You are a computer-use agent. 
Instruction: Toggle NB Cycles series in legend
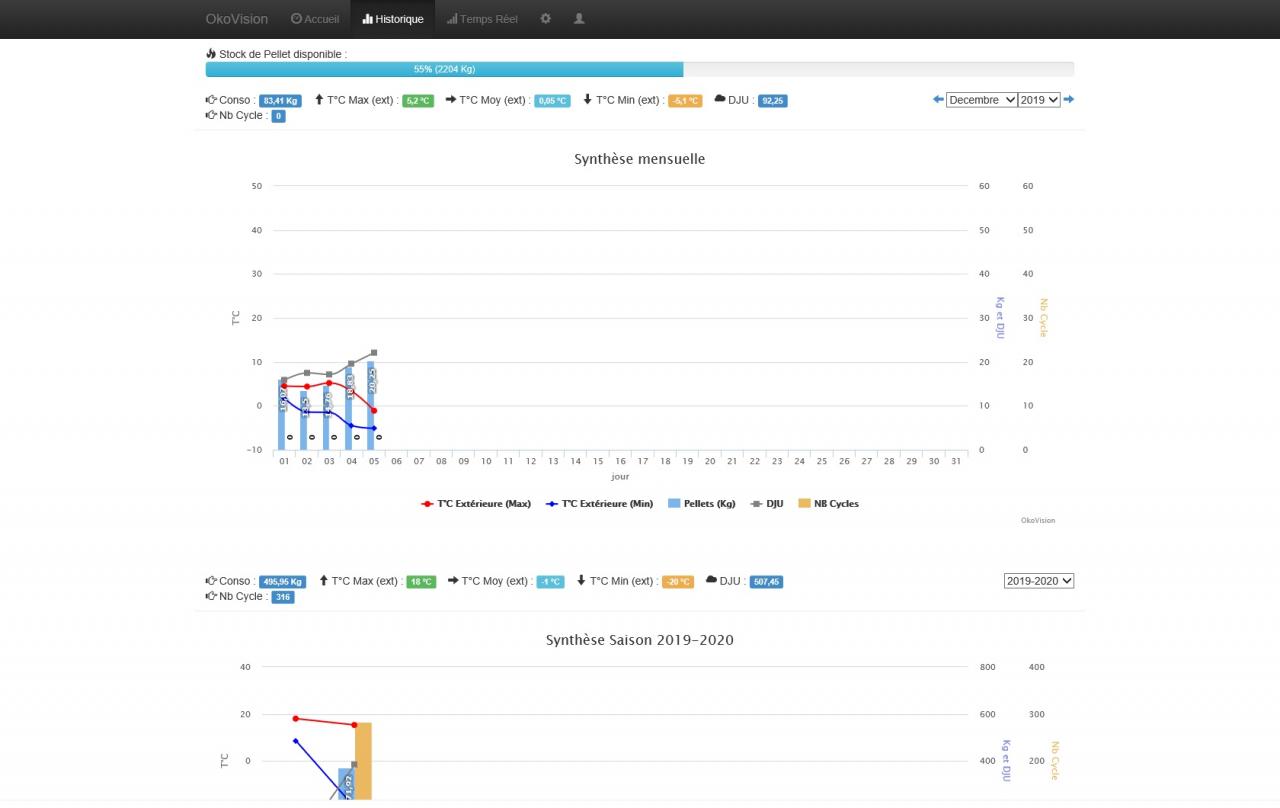point(828,504)
